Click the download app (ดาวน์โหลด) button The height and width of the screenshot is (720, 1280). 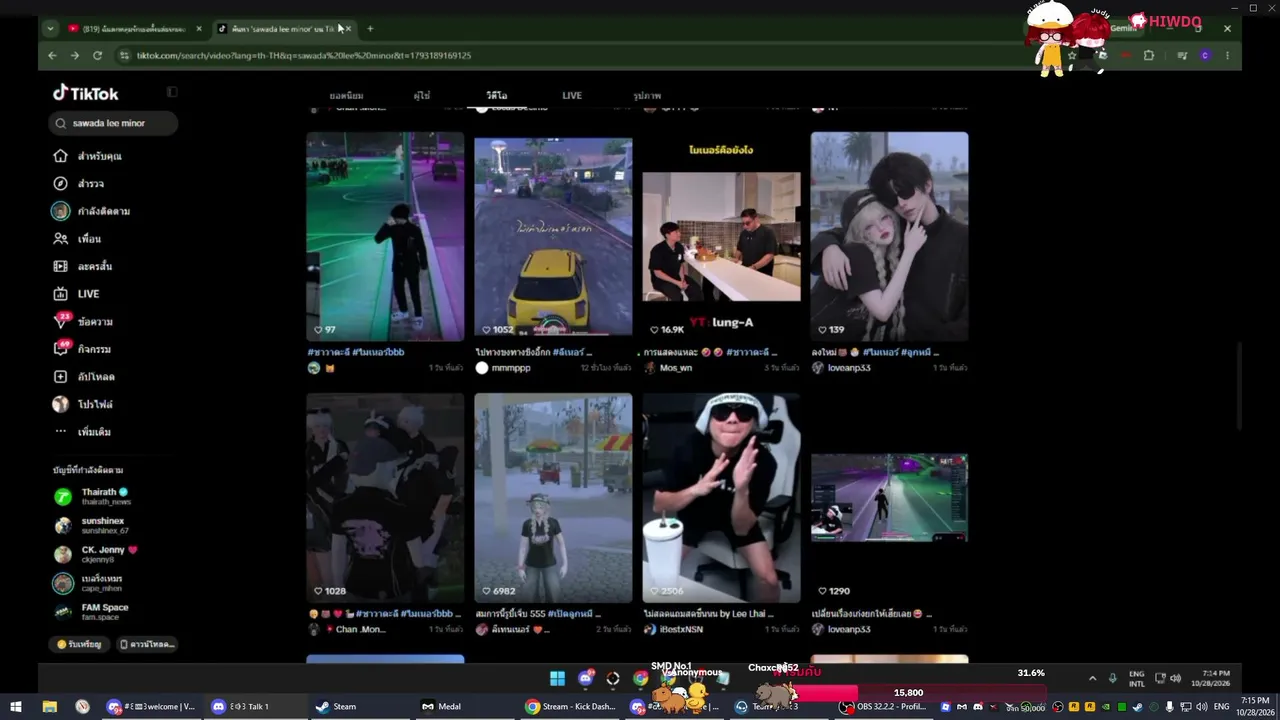147,644
